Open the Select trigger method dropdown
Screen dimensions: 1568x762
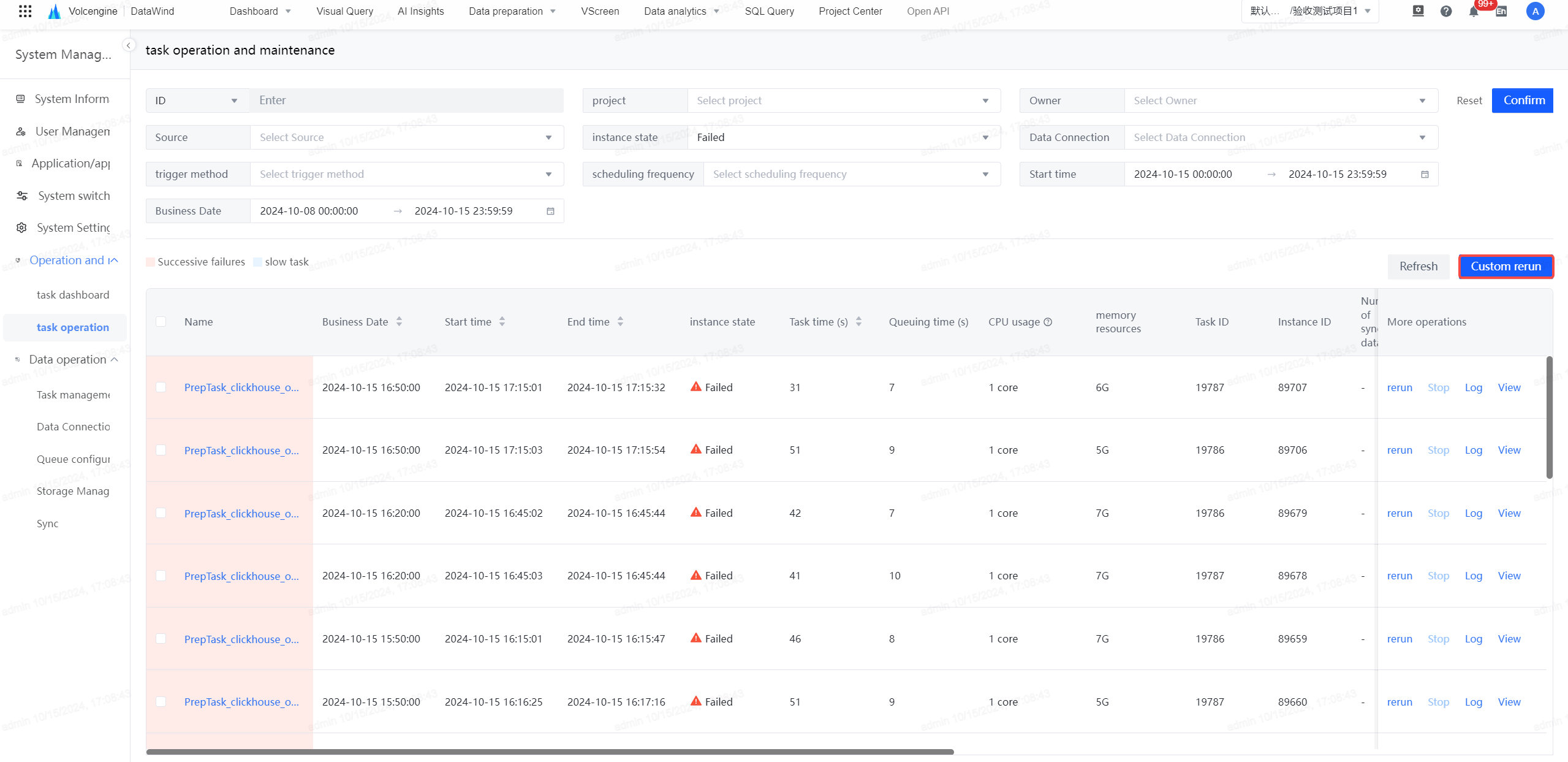pos(407,174)
